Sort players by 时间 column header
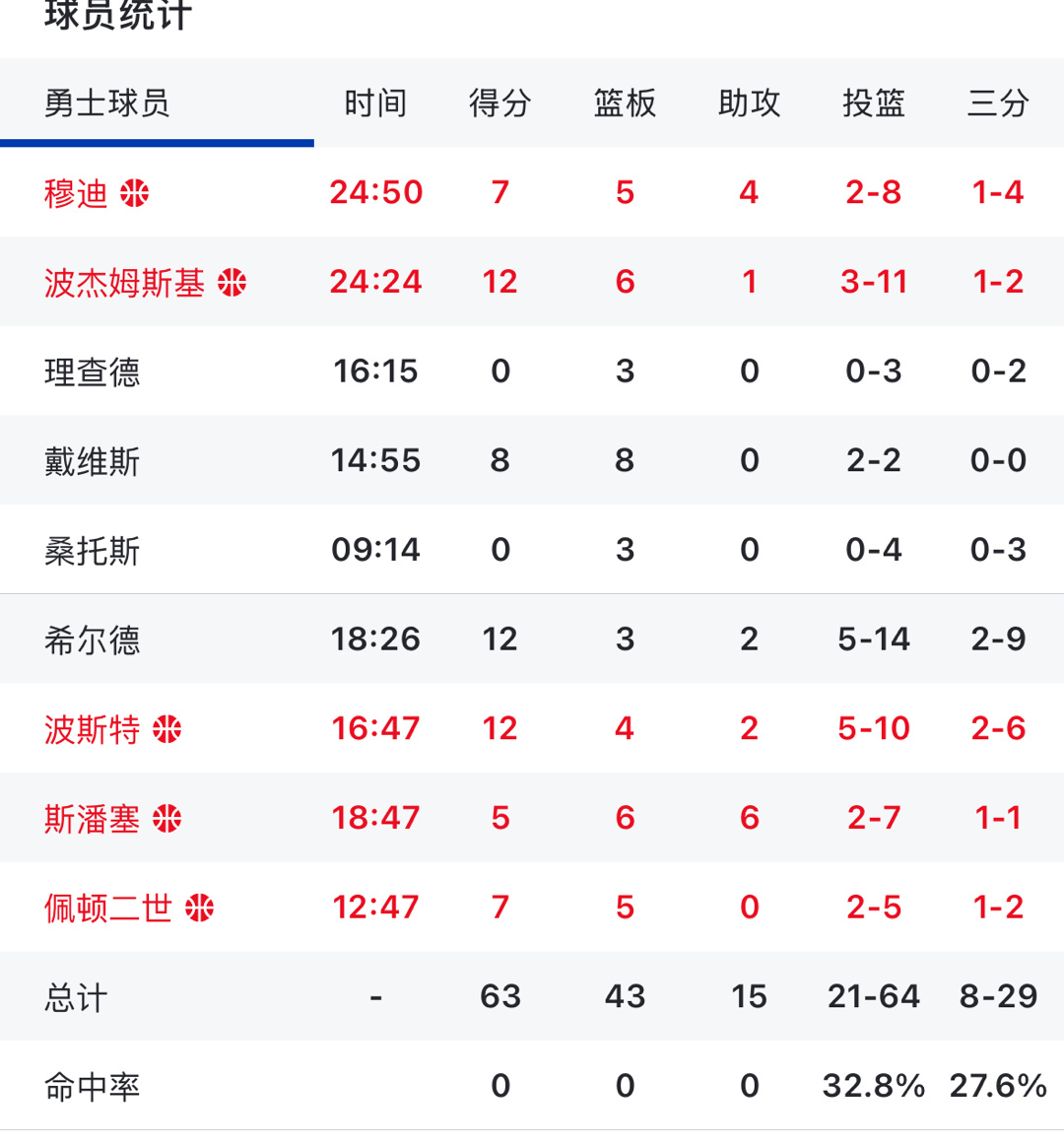This screenshot has height=1147, width=1064. coord(375,102)
